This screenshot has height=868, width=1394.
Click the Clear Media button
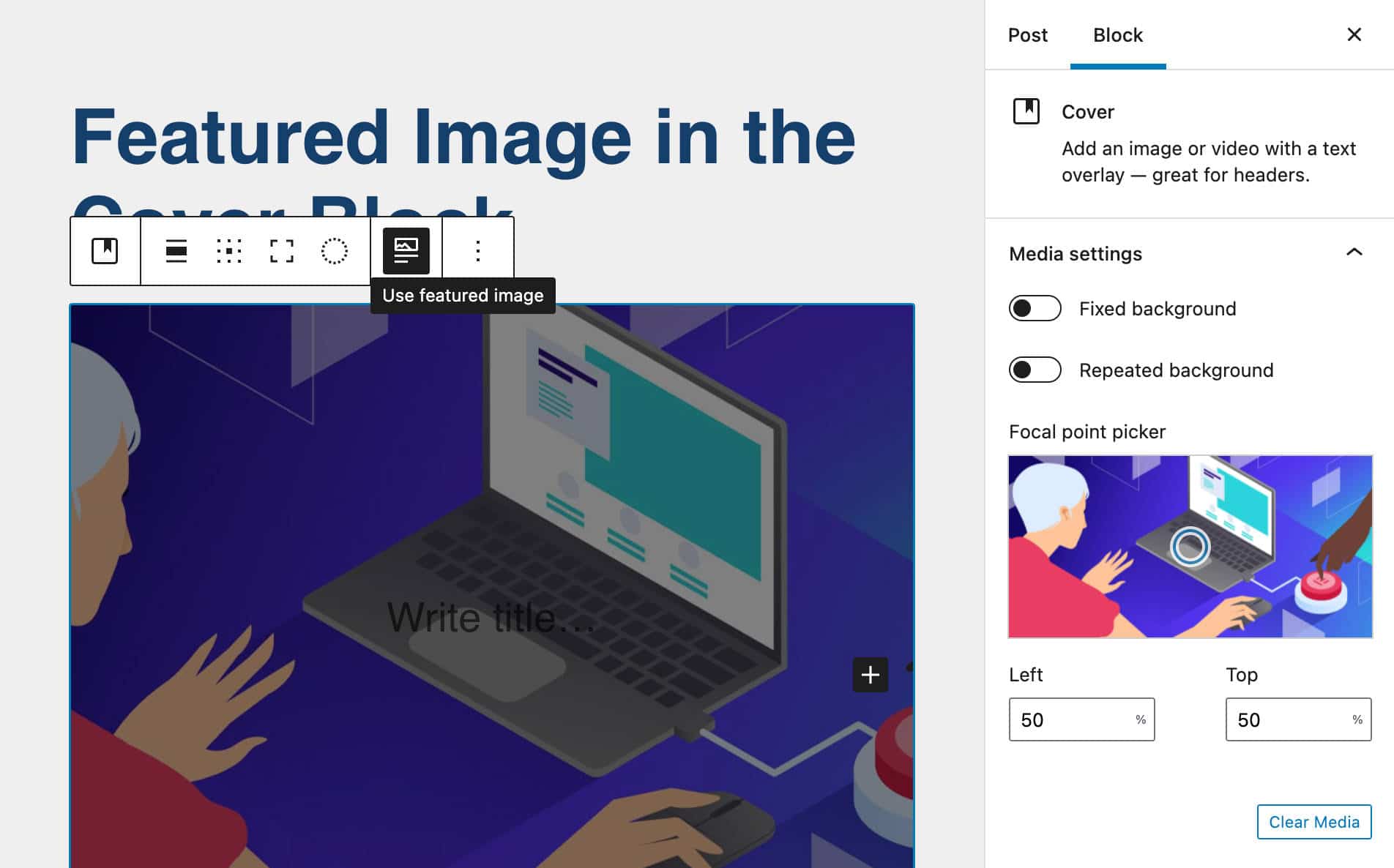pos(1313,822)
